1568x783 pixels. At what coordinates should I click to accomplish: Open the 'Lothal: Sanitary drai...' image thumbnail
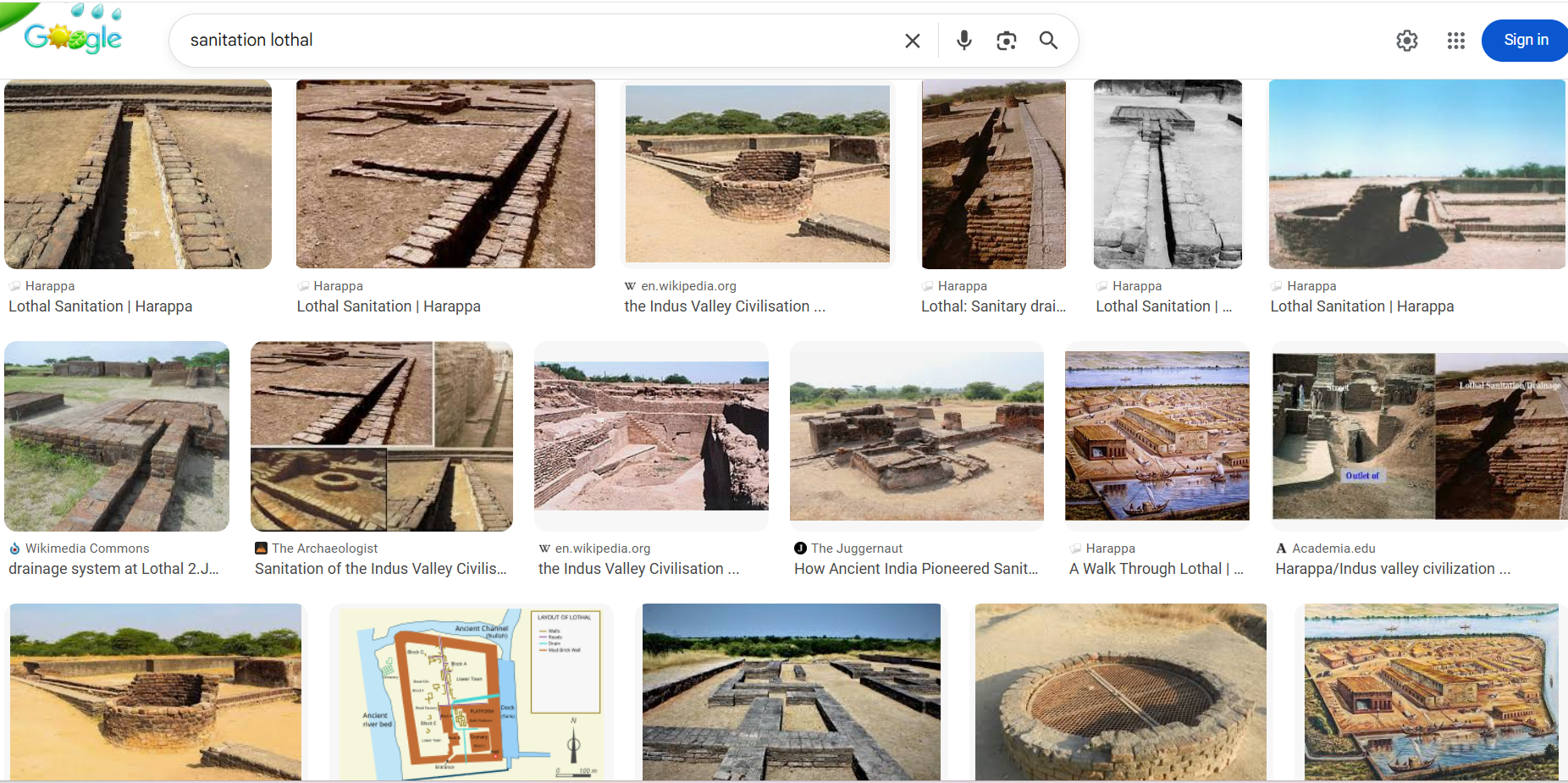pyautogui.click(x=994, y=174)
